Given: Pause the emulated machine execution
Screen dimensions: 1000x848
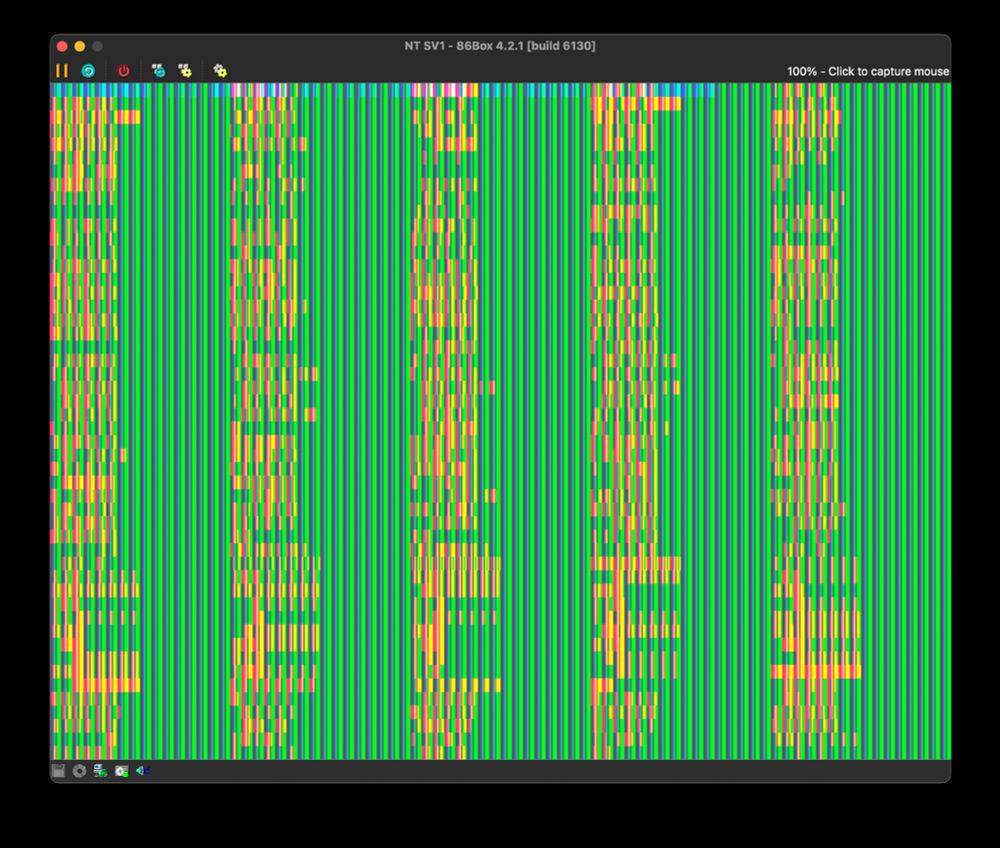Looking at the screenshot, I should (62, 71).
